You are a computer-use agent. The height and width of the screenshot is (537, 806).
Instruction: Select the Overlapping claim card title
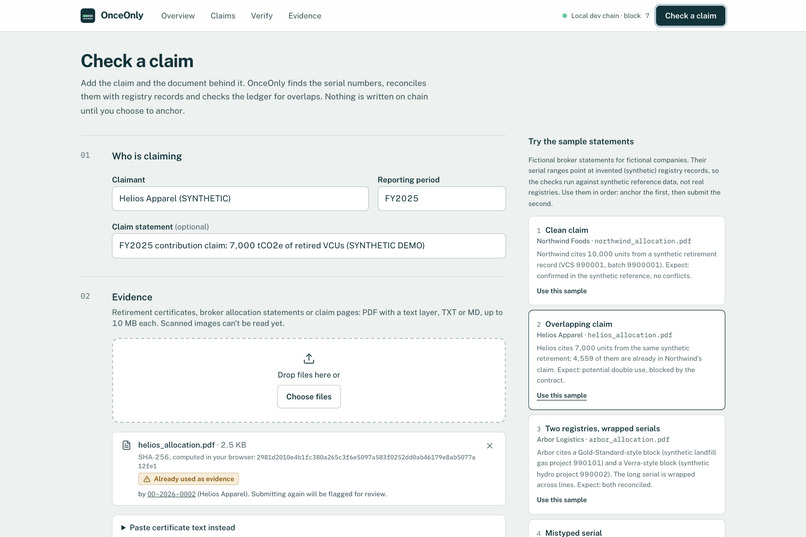pos(578,324)
